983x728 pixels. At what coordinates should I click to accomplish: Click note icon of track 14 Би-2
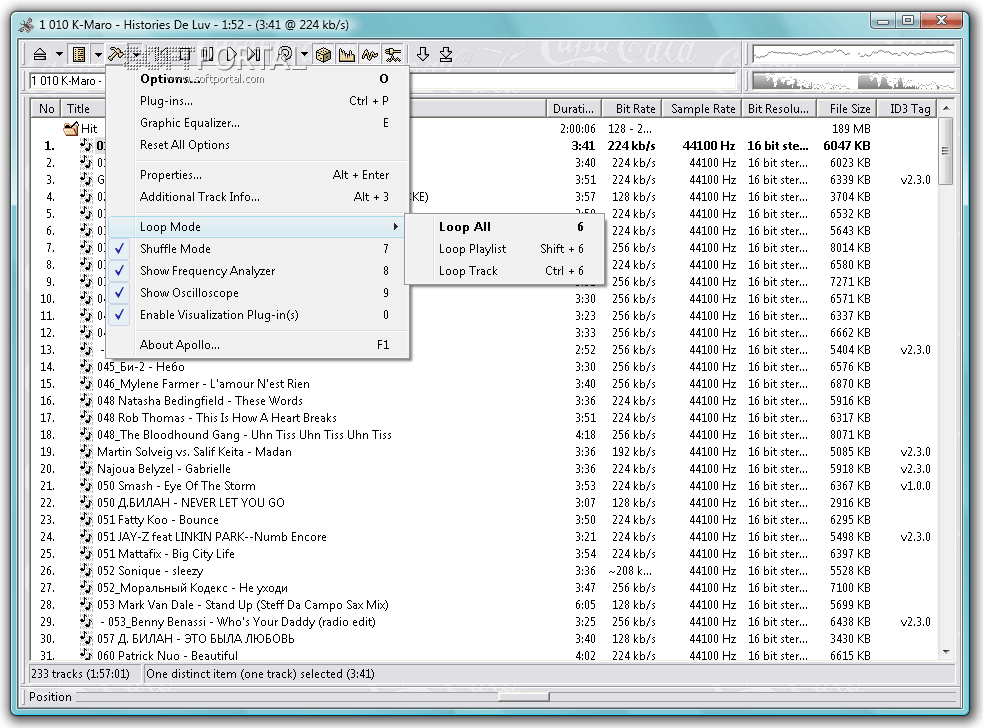click(86, 367)
